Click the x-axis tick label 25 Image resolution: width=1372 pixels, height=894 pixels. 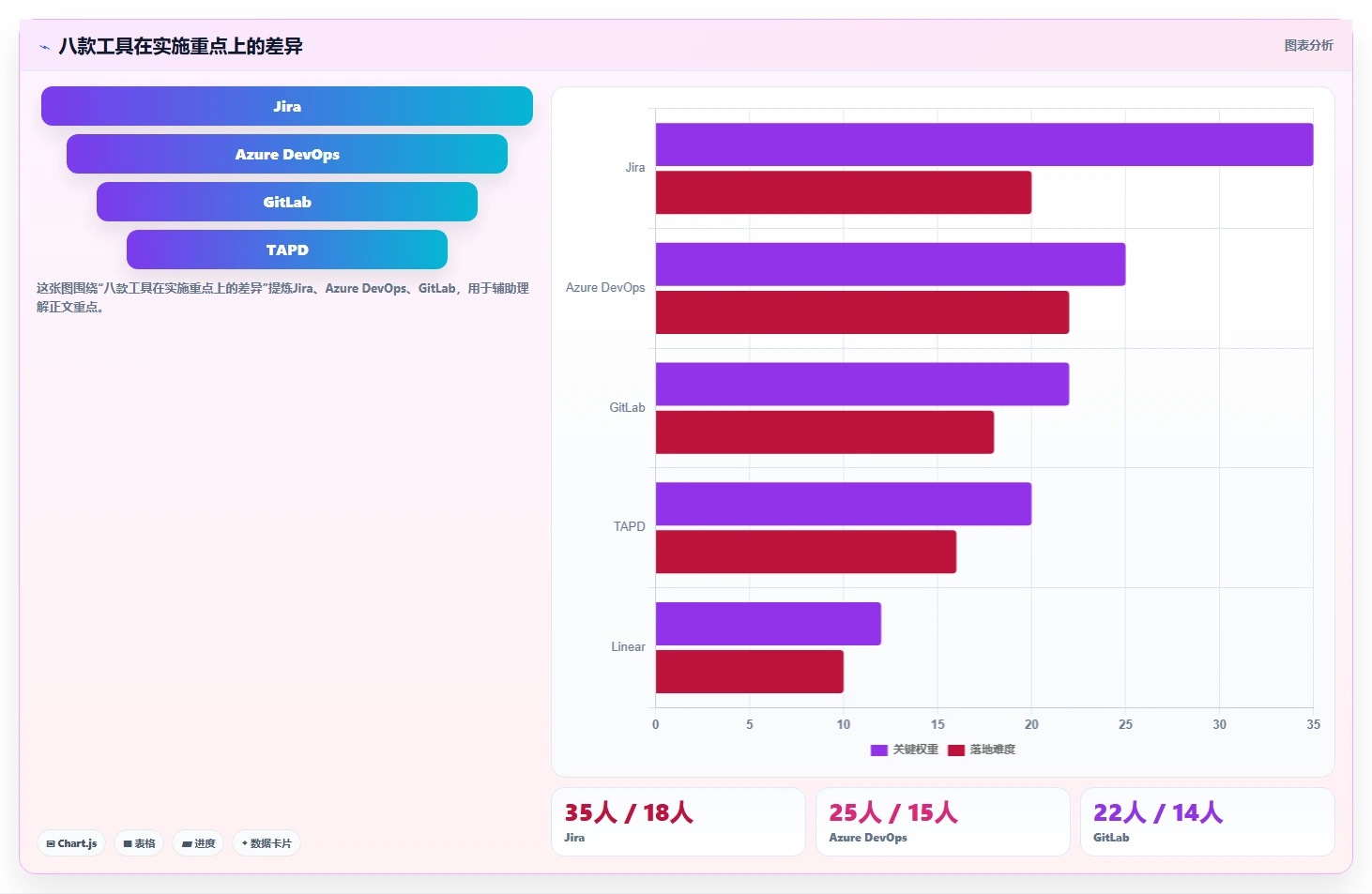pos(1125,724)
